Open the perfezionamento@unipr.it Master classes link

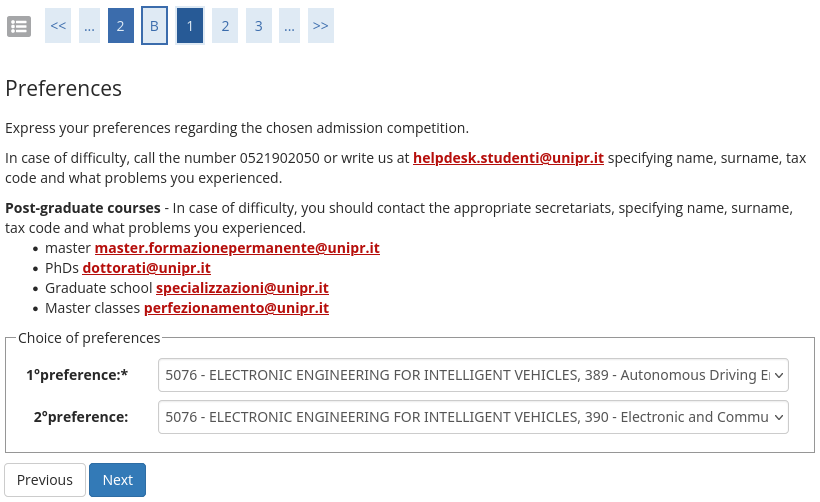(236, 308)
